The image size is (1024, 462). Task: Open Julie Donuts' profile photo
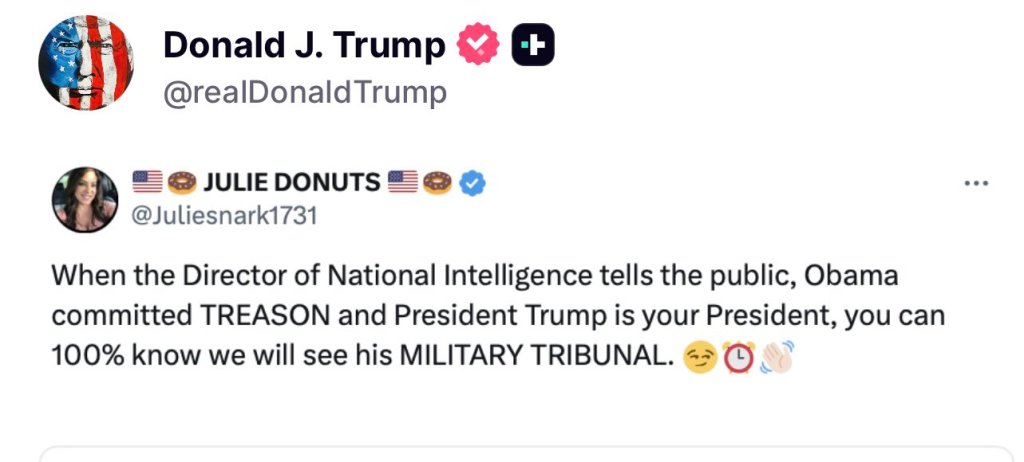coord(85,200)
